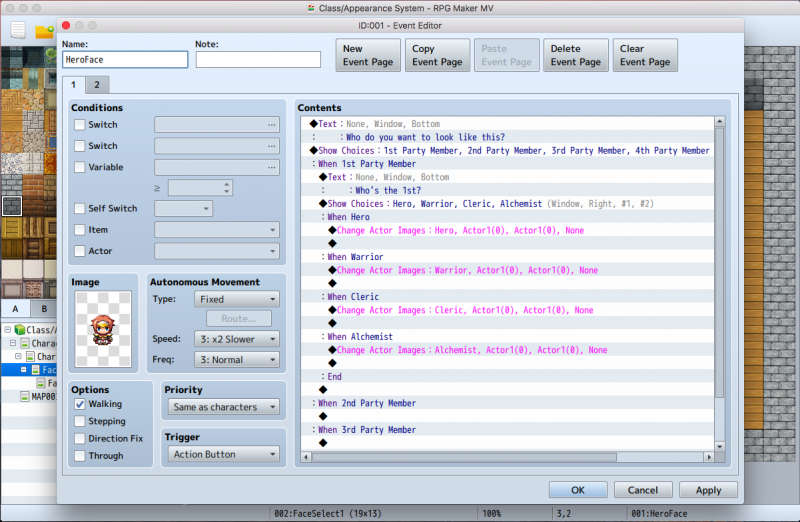The image size is (800, 522).
Task: Select the 'Who do you want to look like this?' line
Action: pos(508,137)
